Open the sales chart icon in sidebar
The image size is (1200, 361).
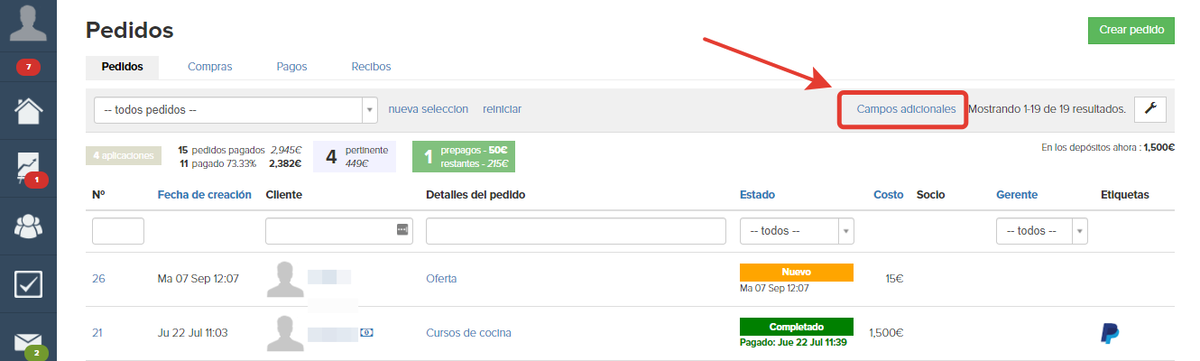(x=28, y=168)
